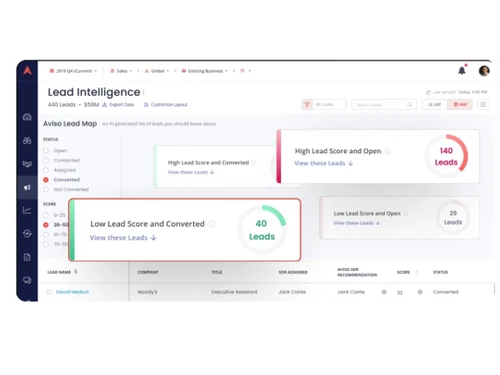Open the 2019 Q4 (Current) period dropdown
This screenshot has height=375, width=500.
click(73, 71)
